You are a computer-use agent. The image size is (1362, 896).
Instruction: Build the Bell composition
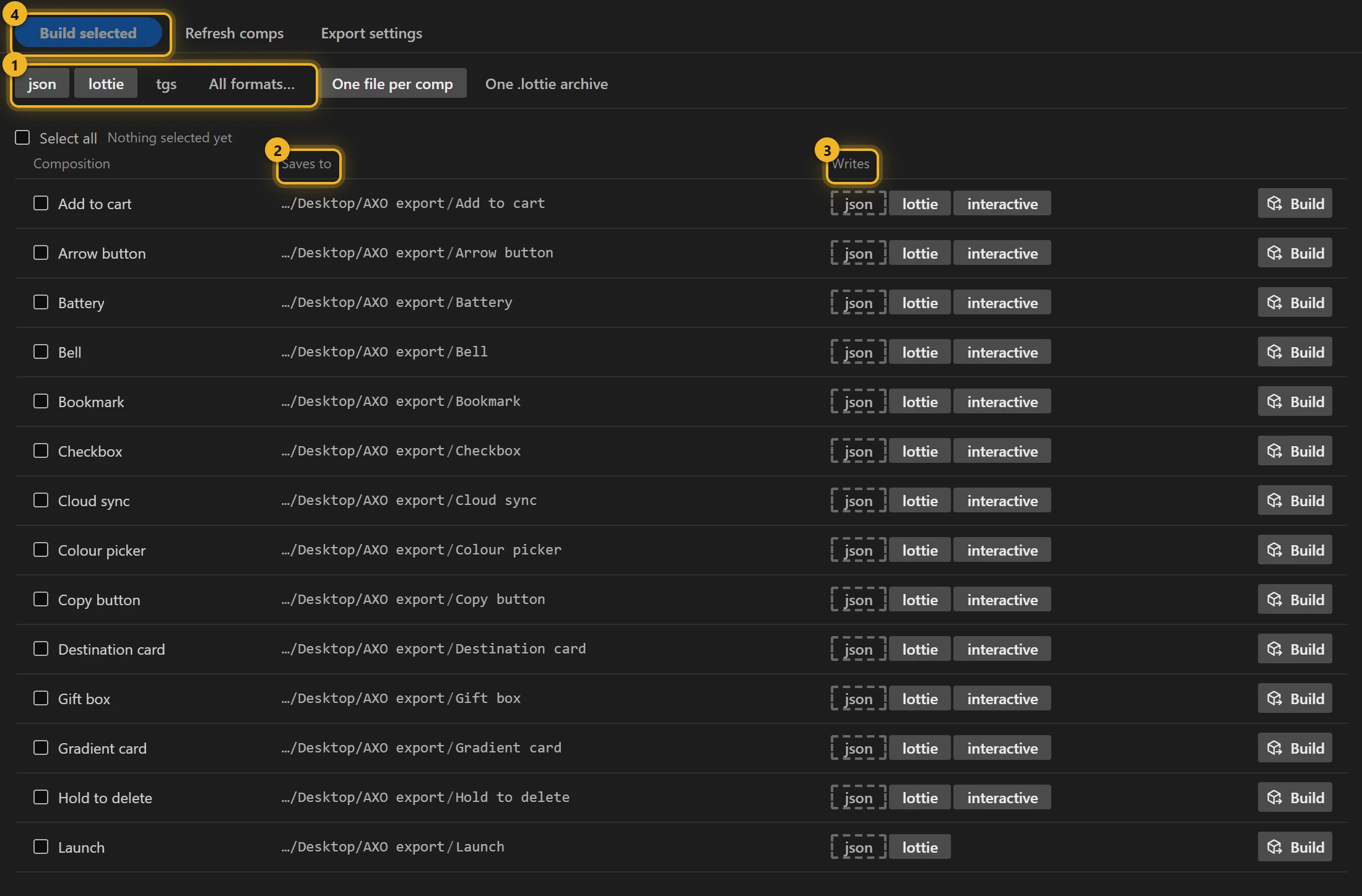tap(1295, 352)
